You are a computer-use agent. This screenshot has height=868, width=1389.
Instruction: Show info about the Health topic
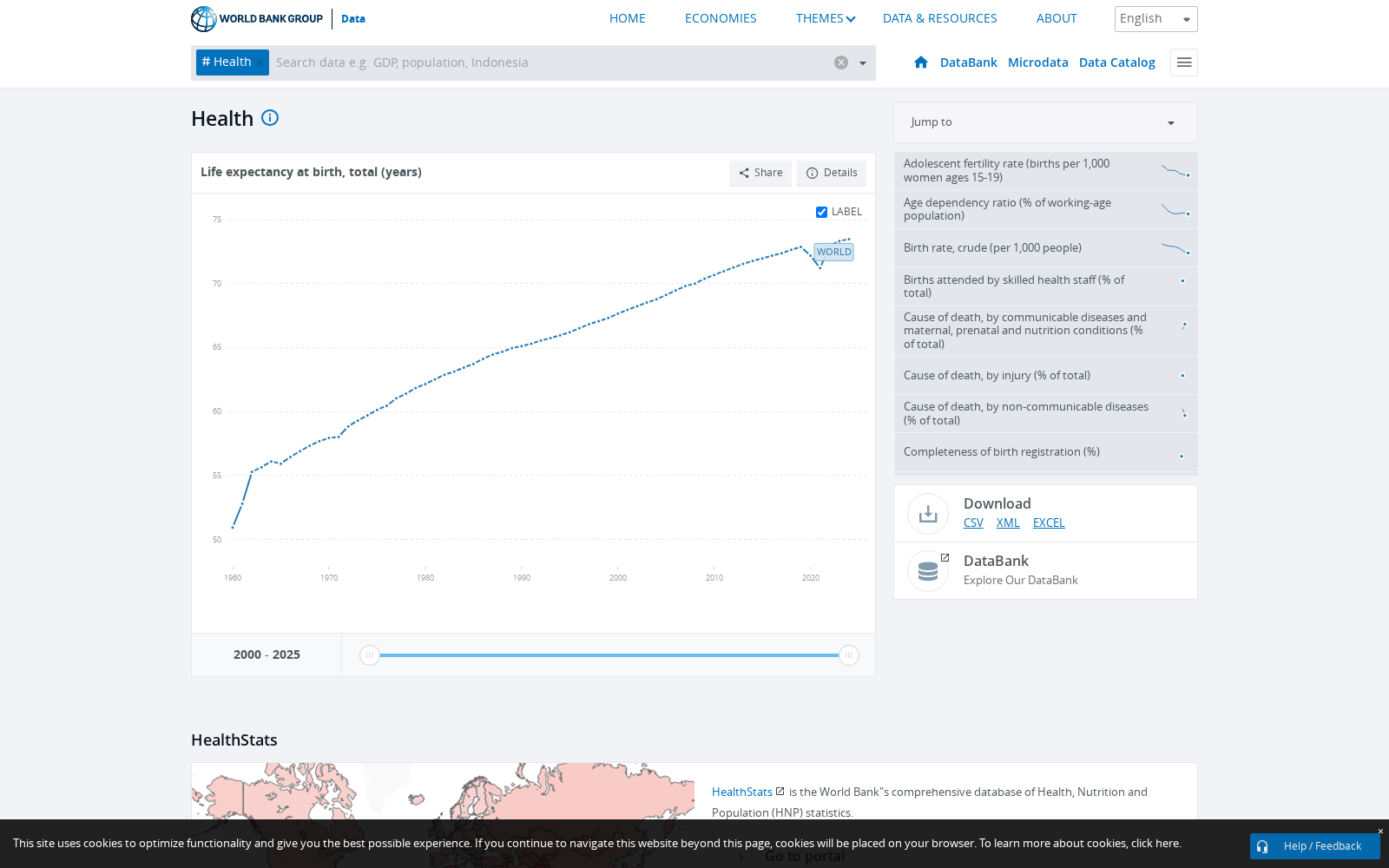(270, 118)
